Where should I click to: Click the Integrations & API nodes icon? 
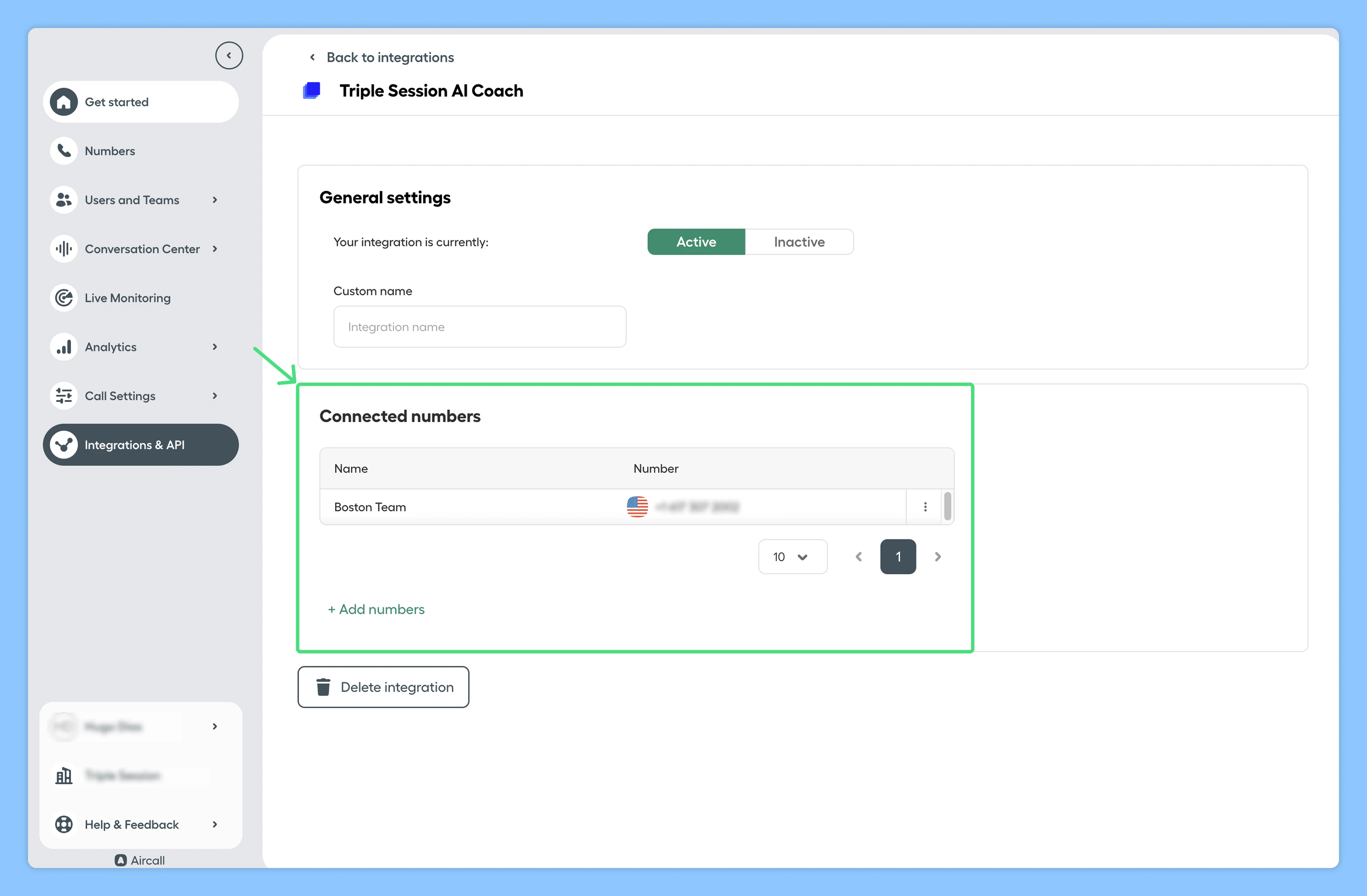click(64, 445)
